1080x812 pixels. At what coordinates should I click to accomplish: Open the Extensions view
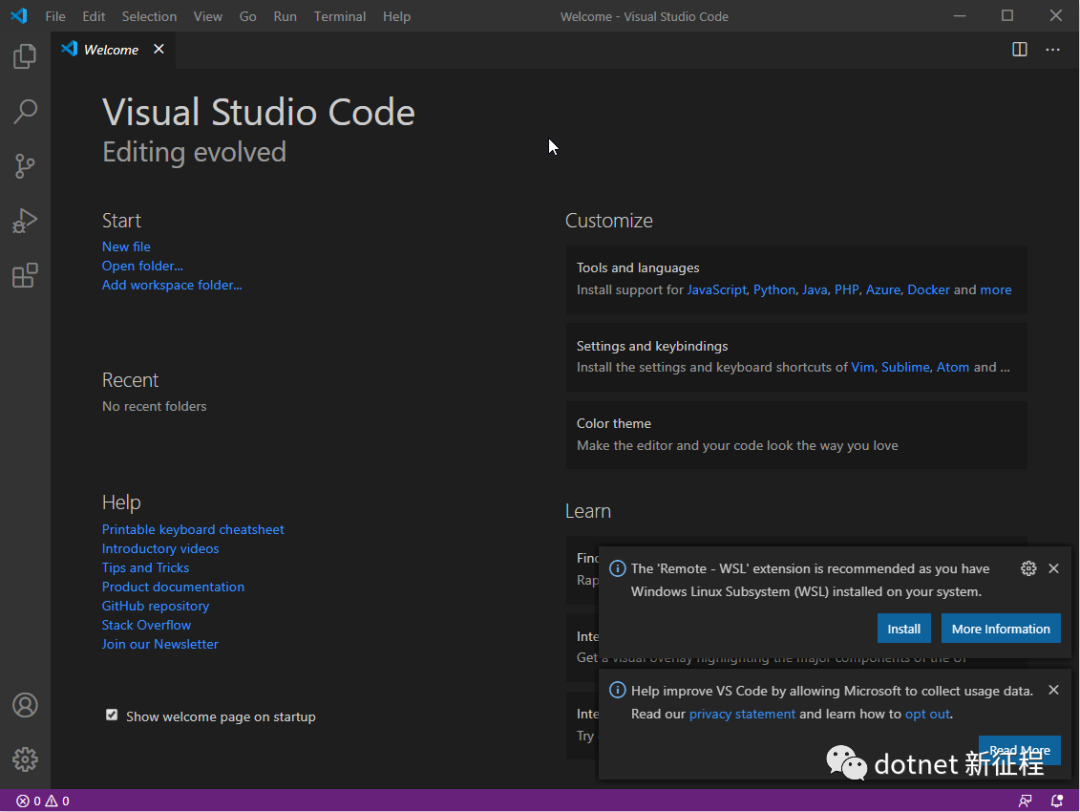tap(25, 275)
